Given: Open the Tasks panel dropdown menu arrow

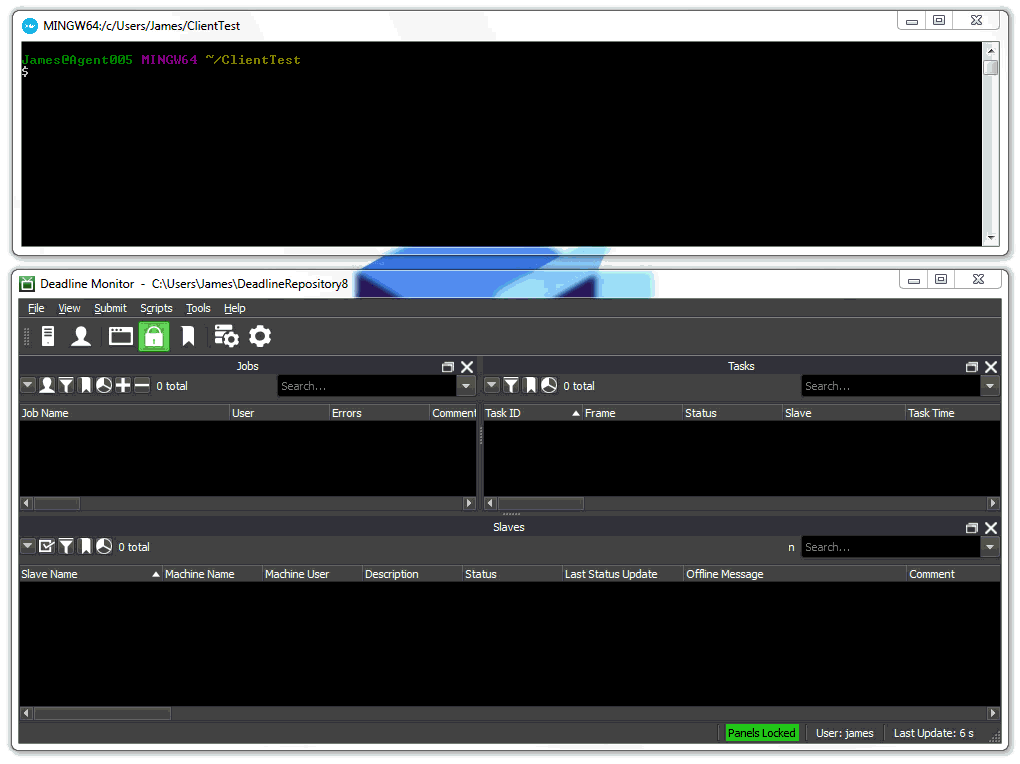Looking at the screenshot, I should pos(492,385).
